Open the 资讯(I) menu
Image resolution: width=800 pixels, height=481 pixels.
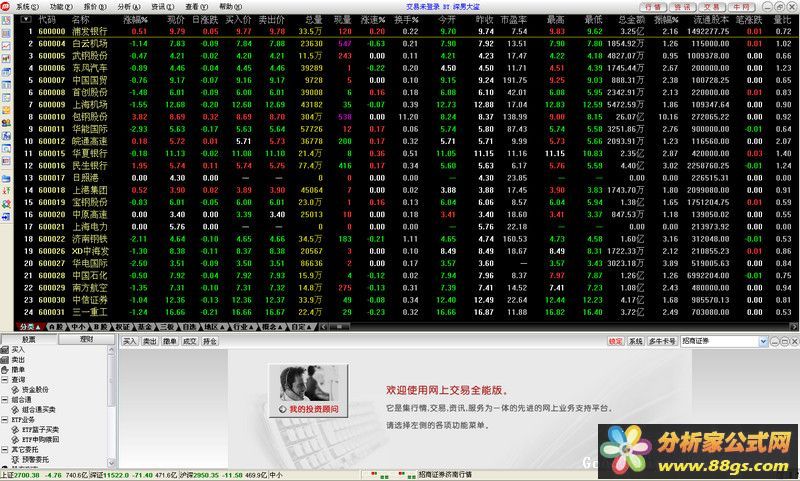click(x=162, y=7)
